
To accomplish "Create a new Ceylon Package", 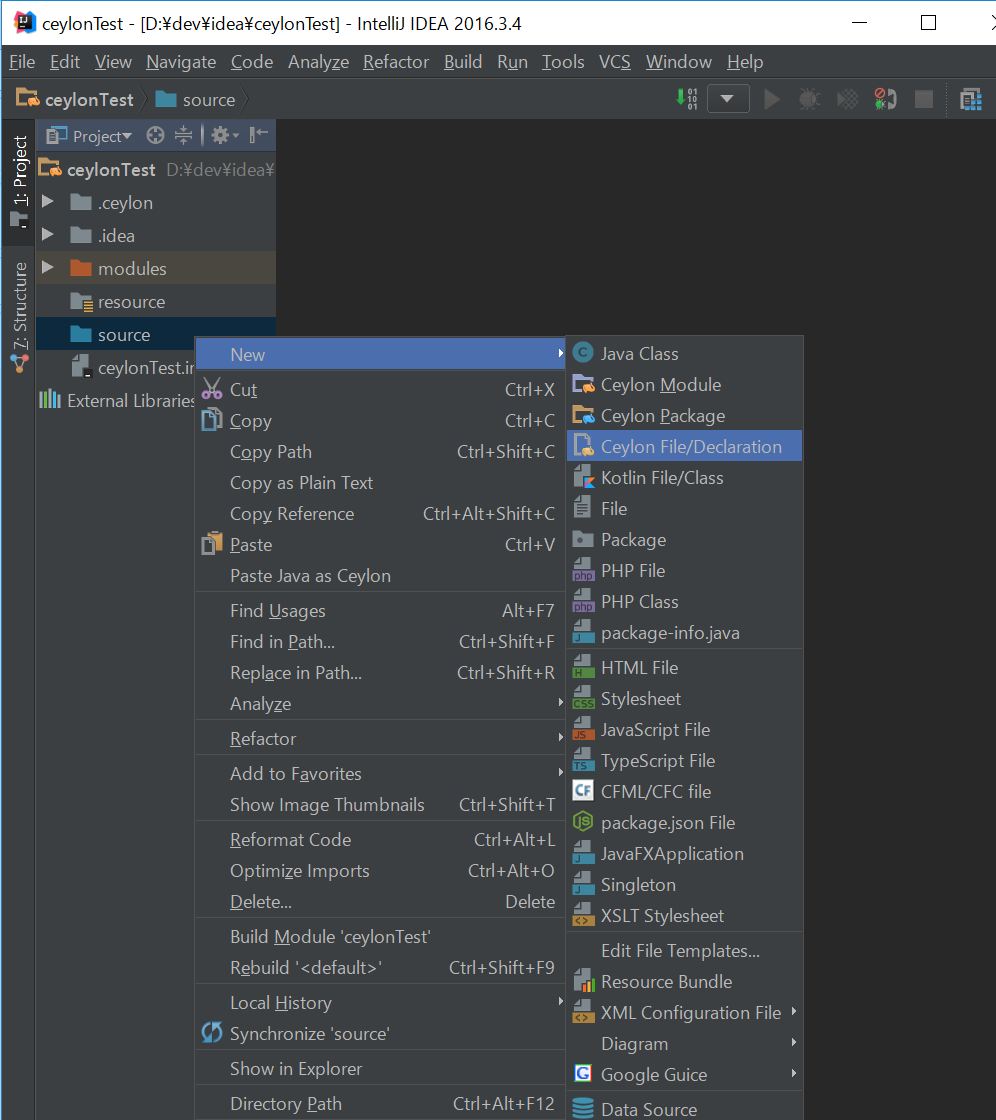I will [684, 416].
